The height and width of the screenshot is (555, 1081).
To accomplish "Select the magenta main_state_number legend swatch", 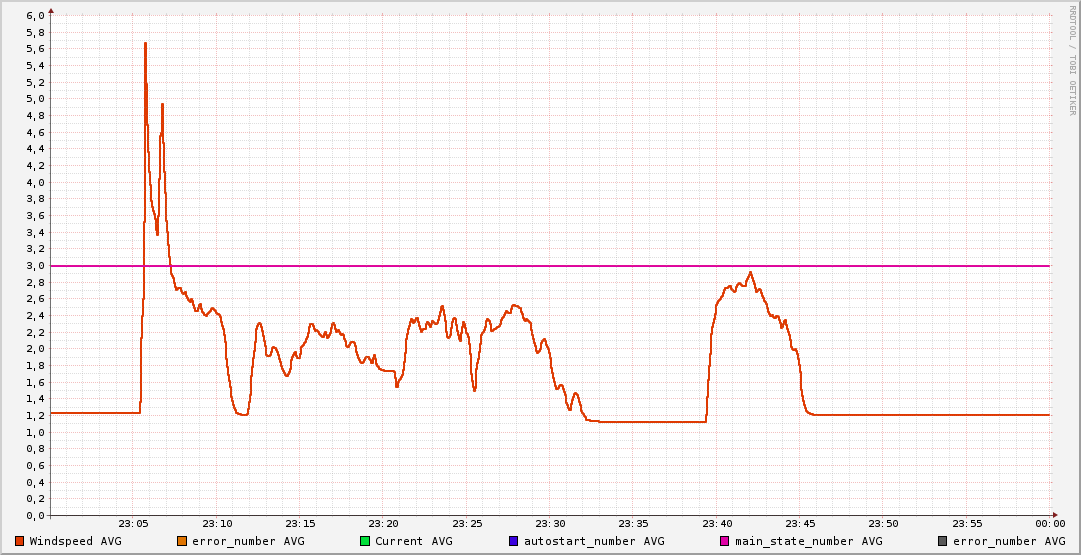I will tap(725, 541).
